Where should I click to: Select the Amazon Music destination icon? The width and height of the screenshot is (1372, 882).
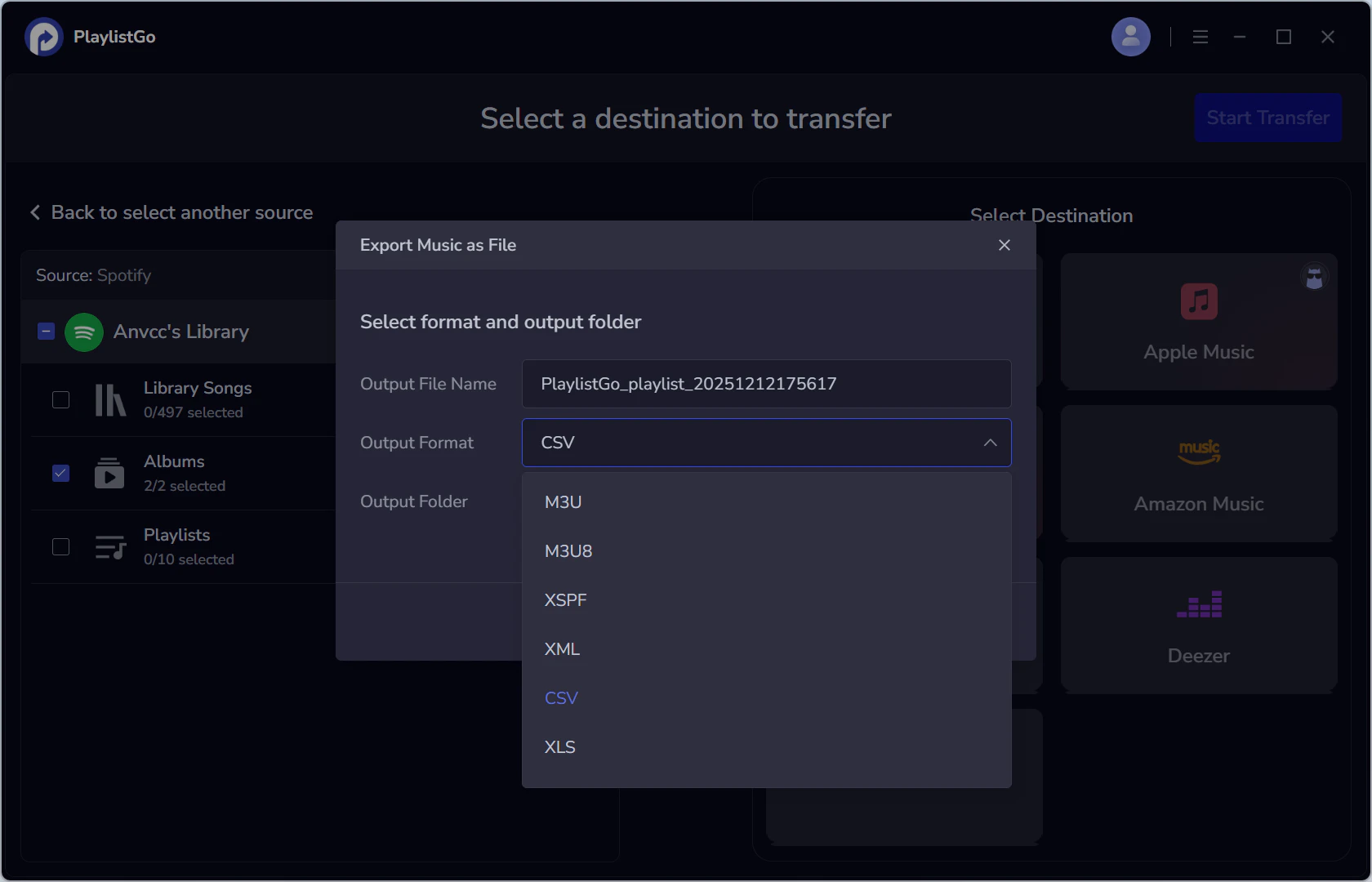tap(1198, 452)
